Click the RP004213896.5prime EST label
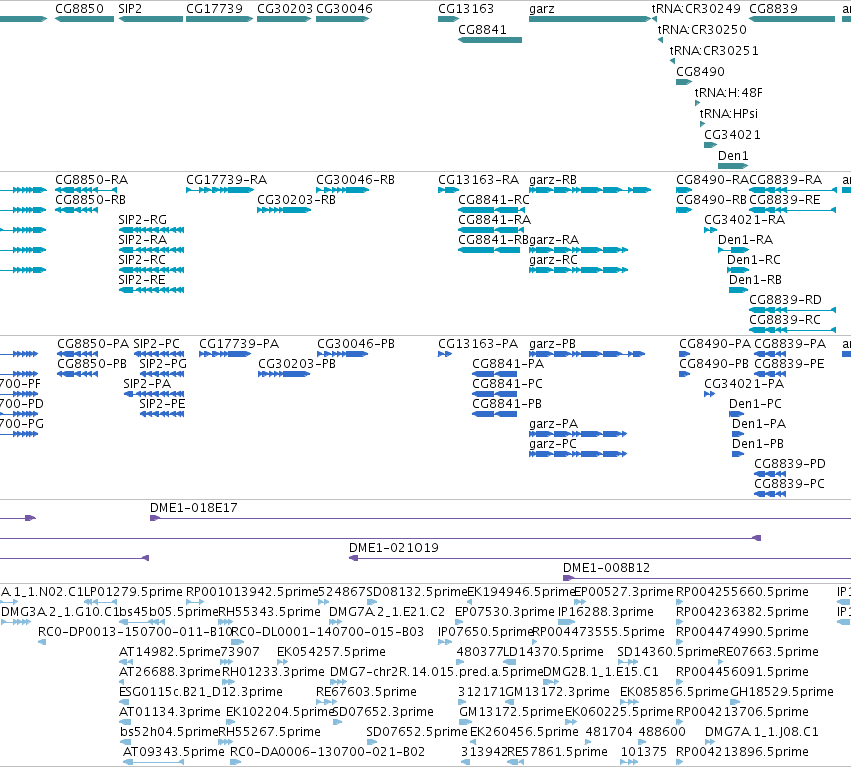The width and height of the screenshot is (851, 767). (x=742, y=752)
